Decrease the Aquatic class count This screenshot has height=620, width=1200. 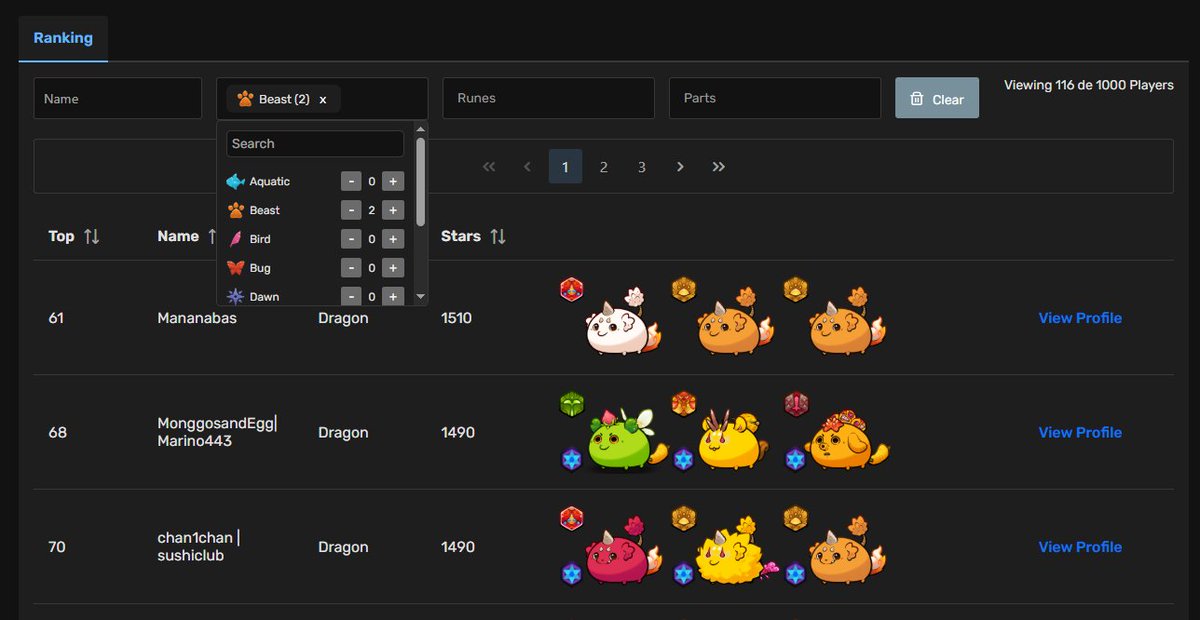coord(351,181)
